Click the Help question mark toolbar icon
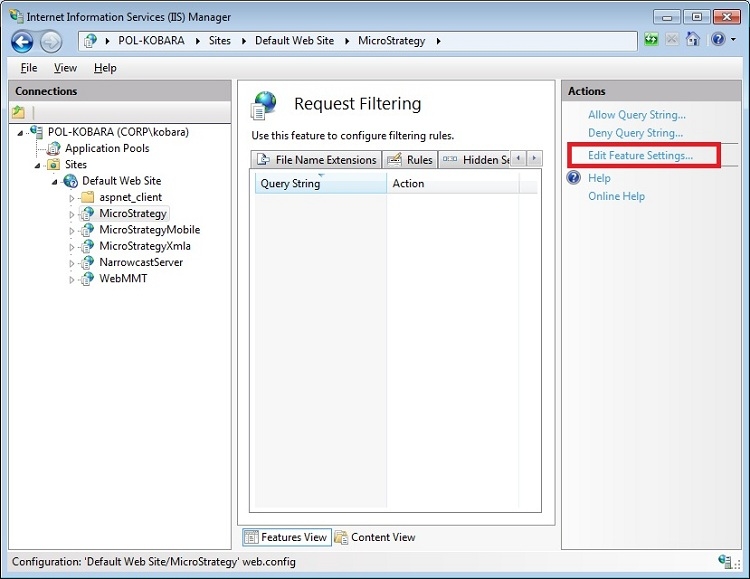Image resolution: width=750 pixels, height=579 pixels. (x=716, y=40)
